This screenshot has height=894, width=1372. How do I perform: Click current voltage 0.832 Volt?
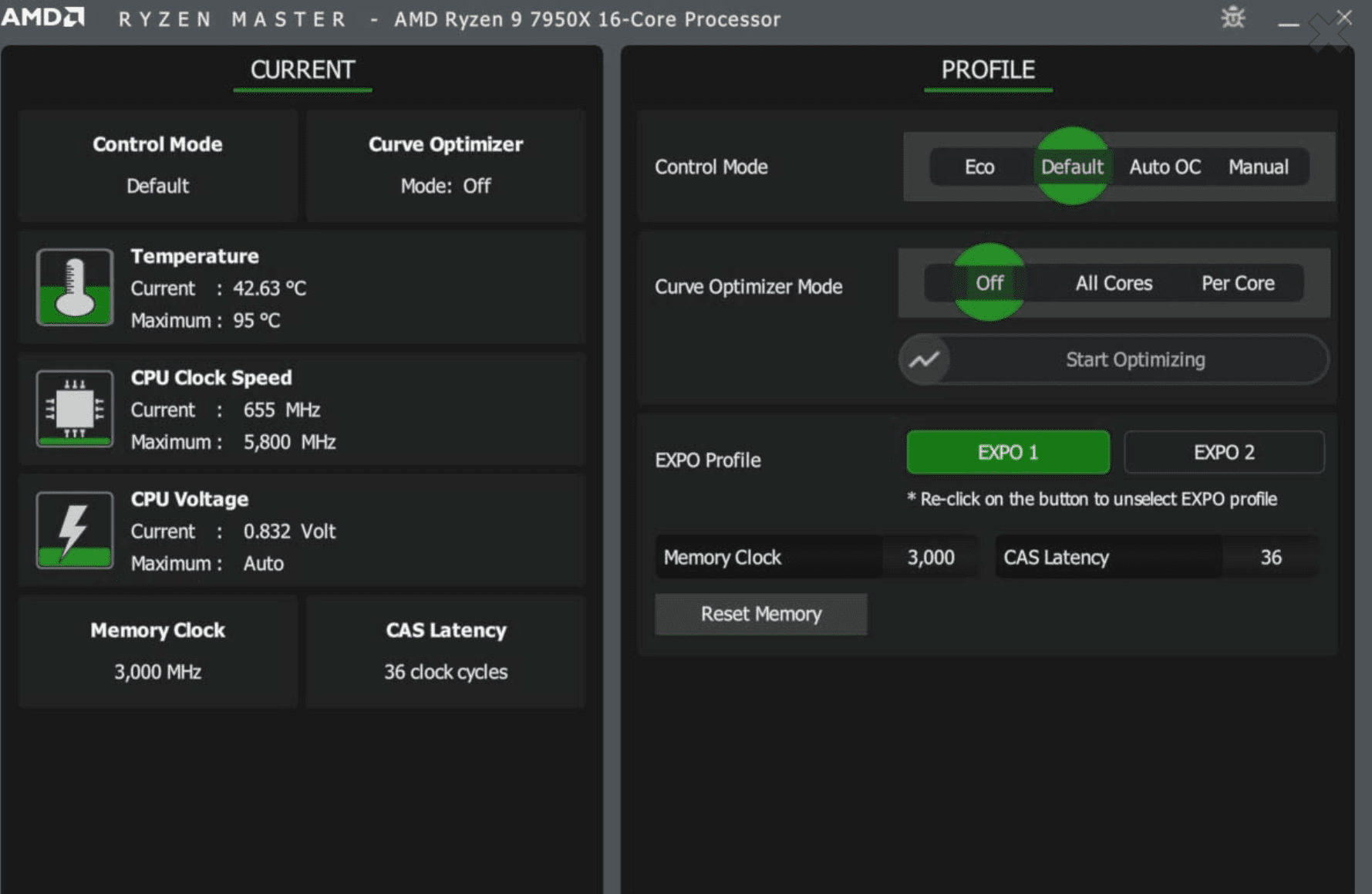pos(289,531)
